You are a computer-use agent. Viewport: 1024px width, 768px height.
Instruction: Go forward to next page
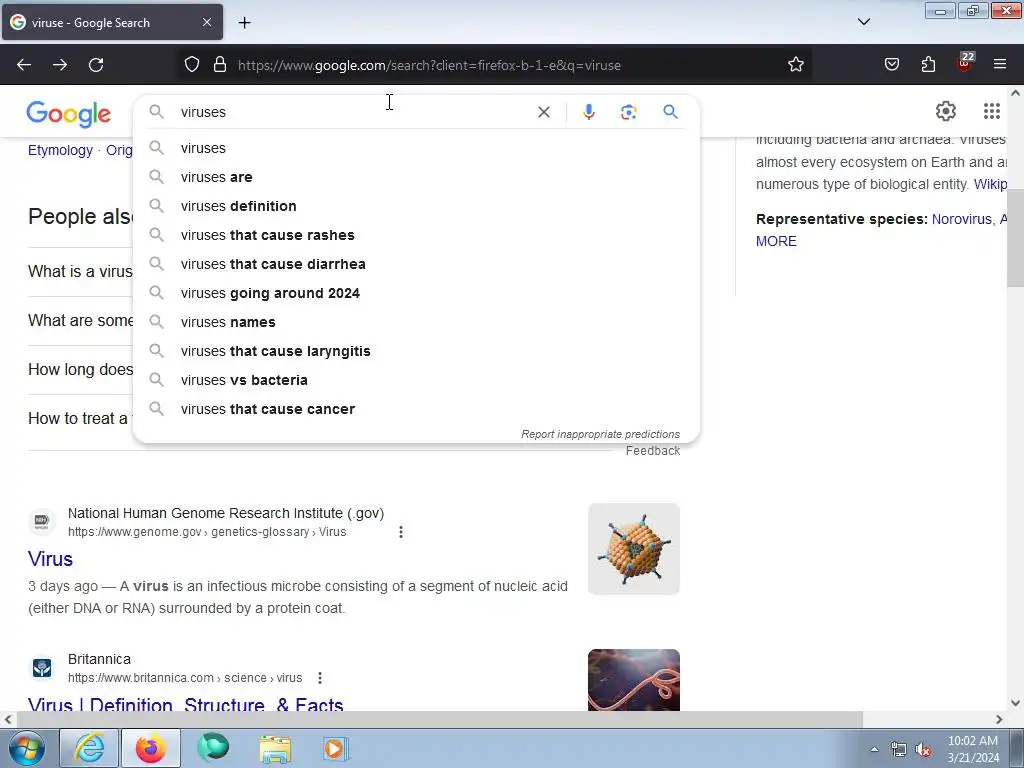[x=60, y=65]
